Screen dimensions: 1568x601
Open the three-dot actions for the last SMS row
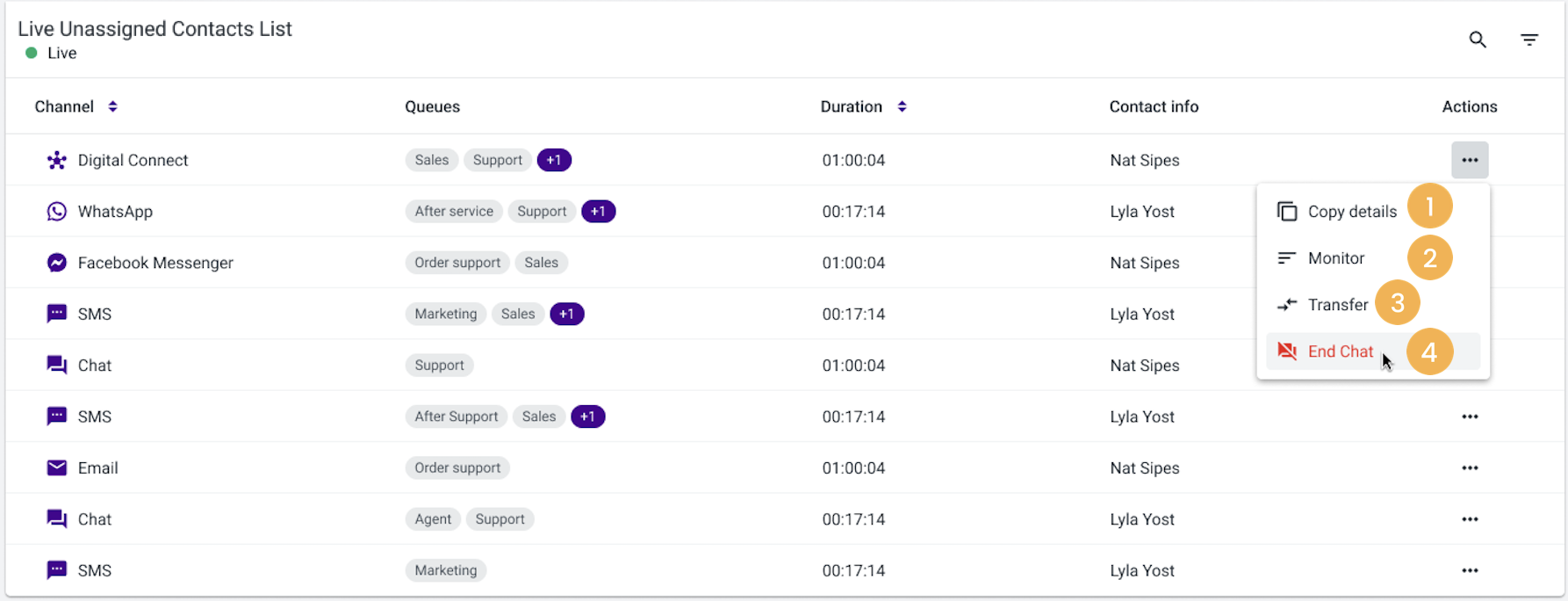pos(1470,570)
